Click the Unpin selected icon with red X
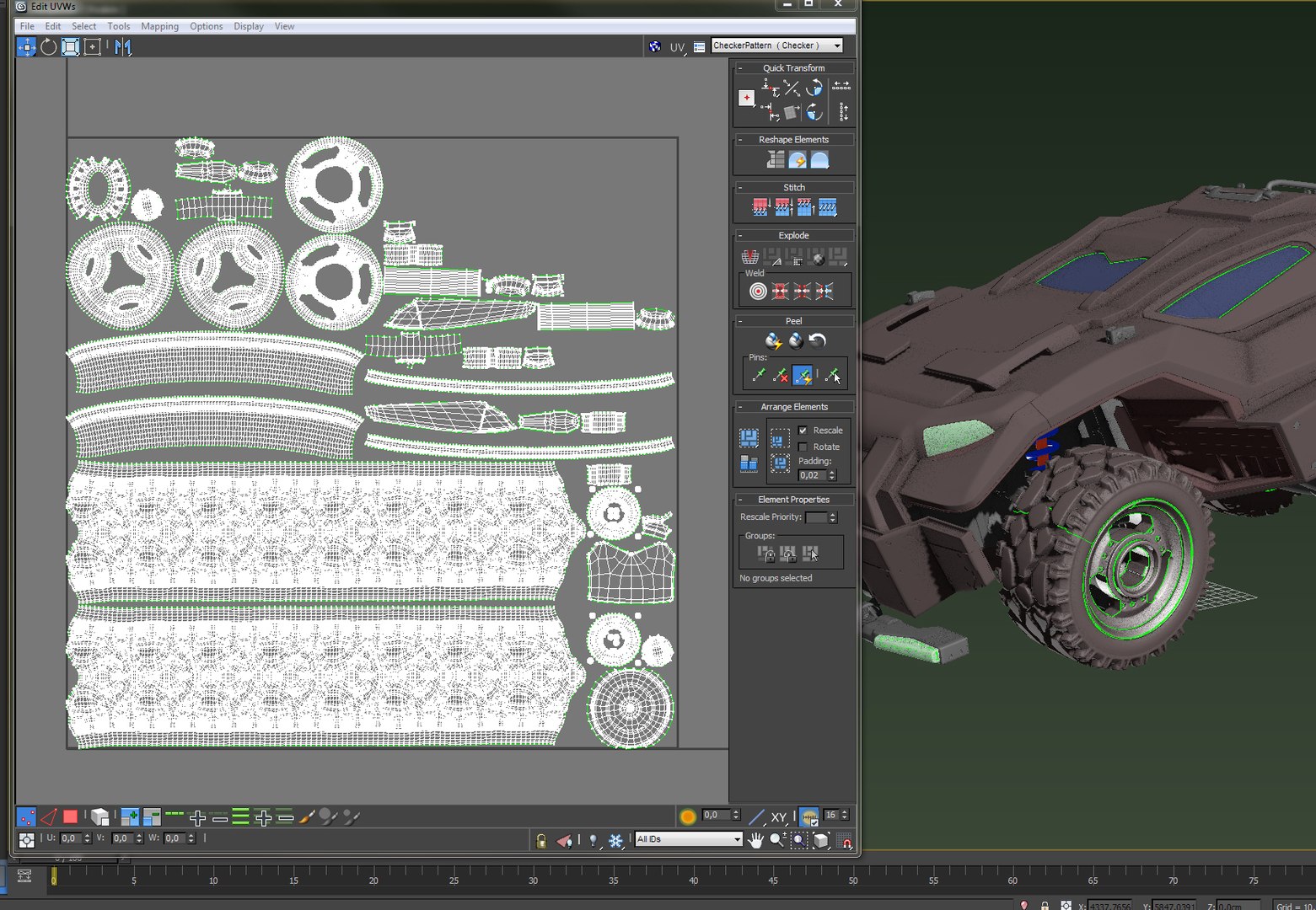 pyautogui.click(x=781, y=375)
